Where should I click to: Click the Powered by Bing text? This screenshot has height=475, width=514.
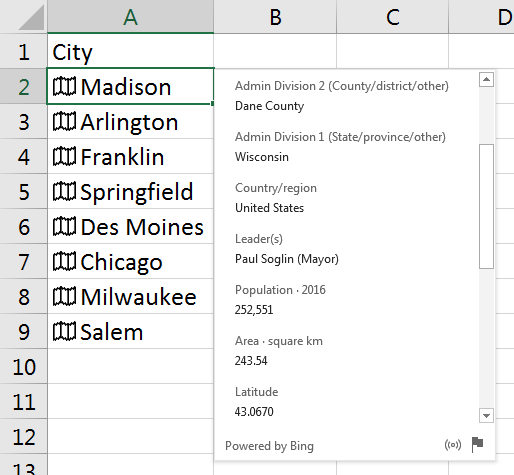pos(269,446)
